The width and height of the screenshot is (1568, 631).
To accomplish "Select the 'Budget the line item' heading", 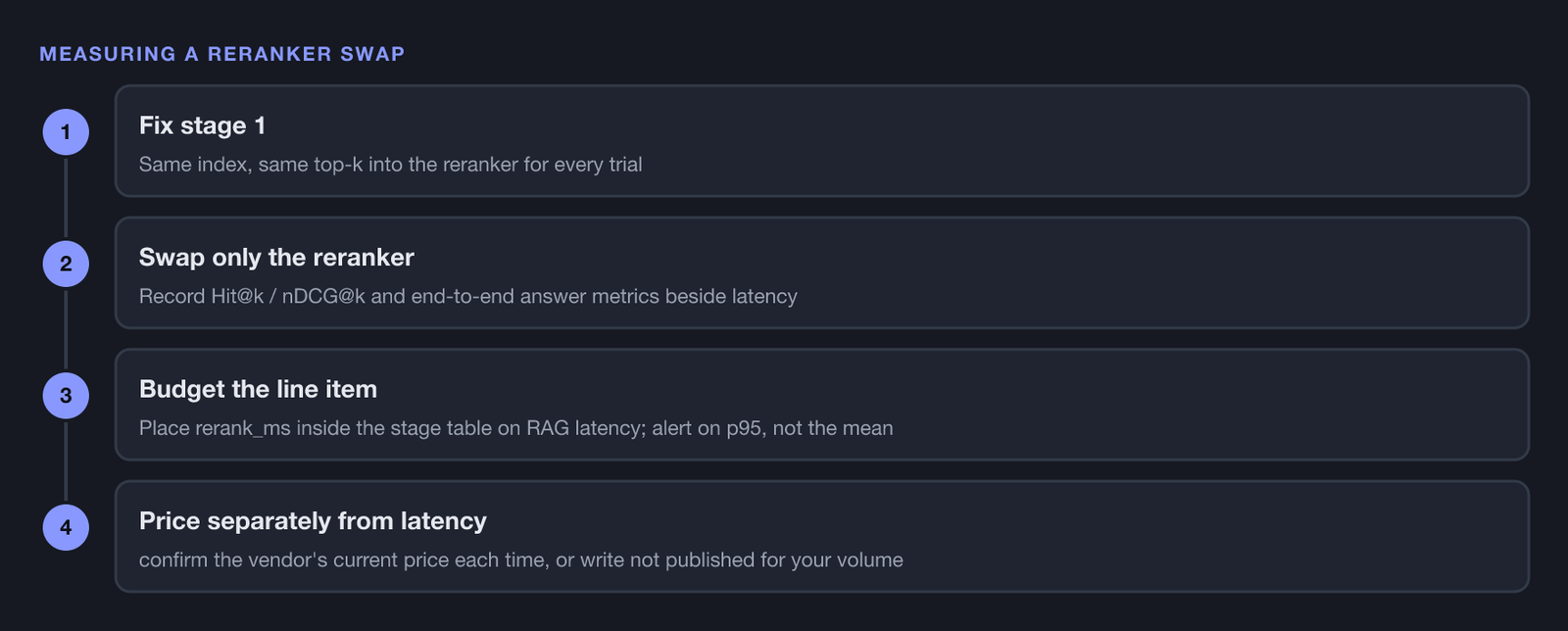I will coord(258,389).
